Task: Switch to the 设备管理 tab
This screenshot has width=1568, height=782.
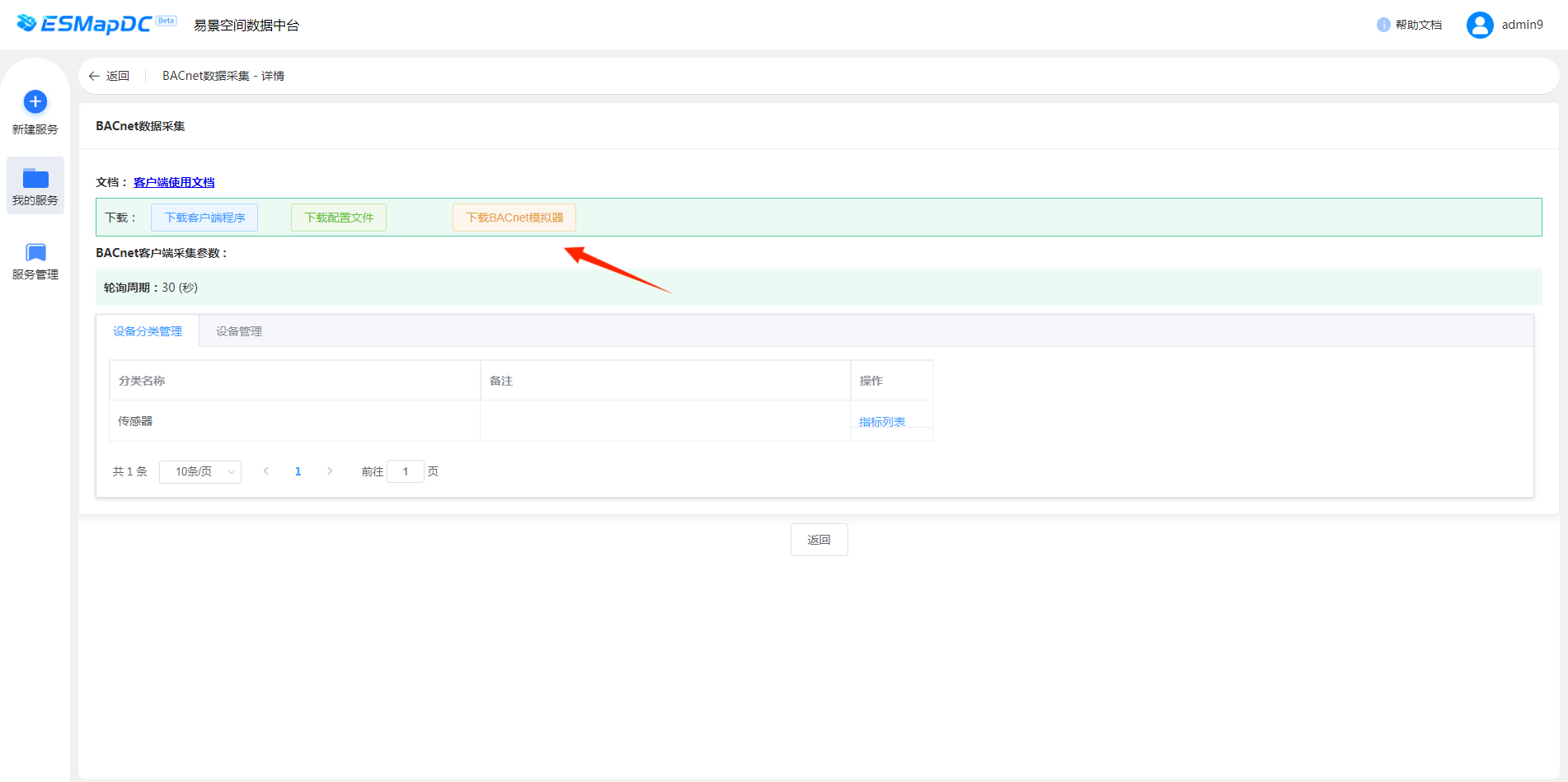Action: click(x=239, y=331)
